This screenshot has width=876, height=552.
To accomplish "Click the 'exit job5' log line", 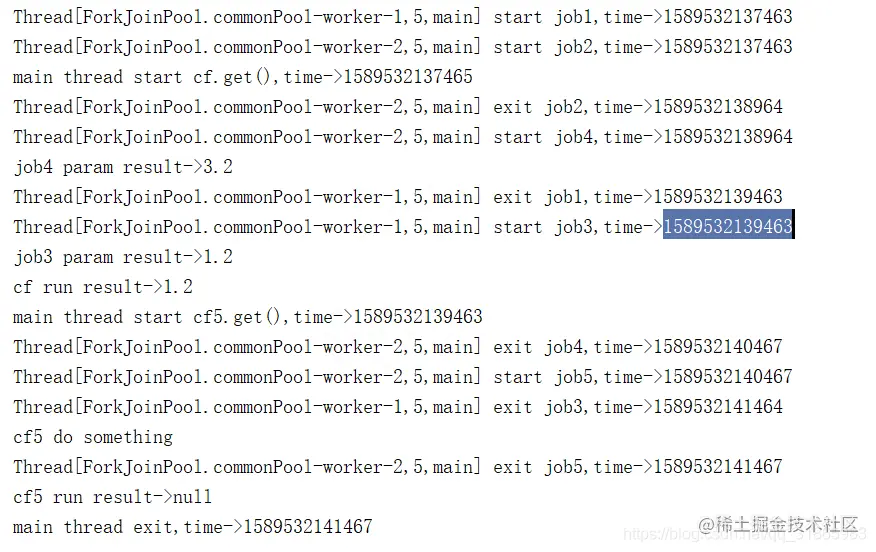I will click(398, 466).
